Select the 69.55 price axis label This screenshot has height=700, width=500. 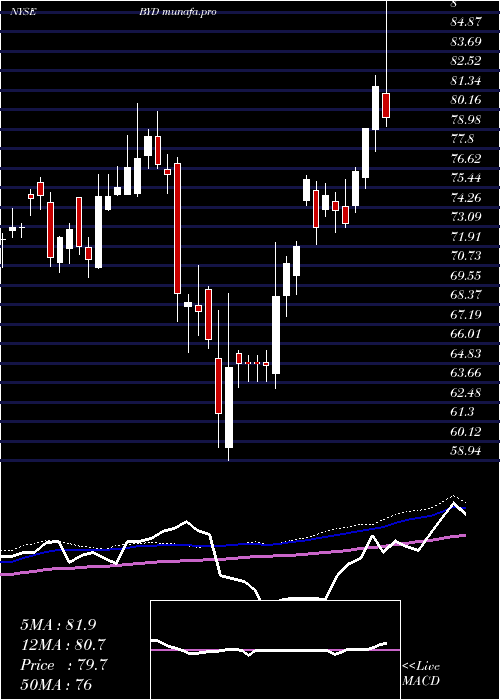[x=466, y=275]
